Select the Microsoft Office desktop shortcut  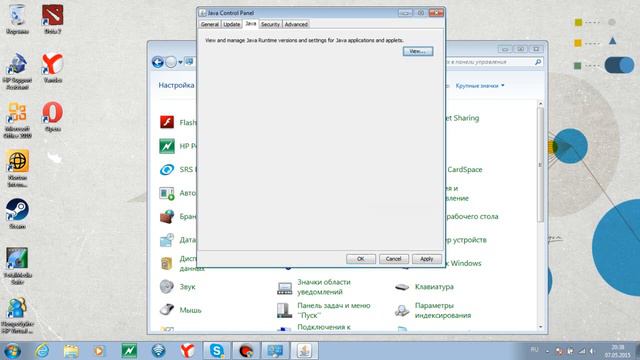[x=17, y=120]
